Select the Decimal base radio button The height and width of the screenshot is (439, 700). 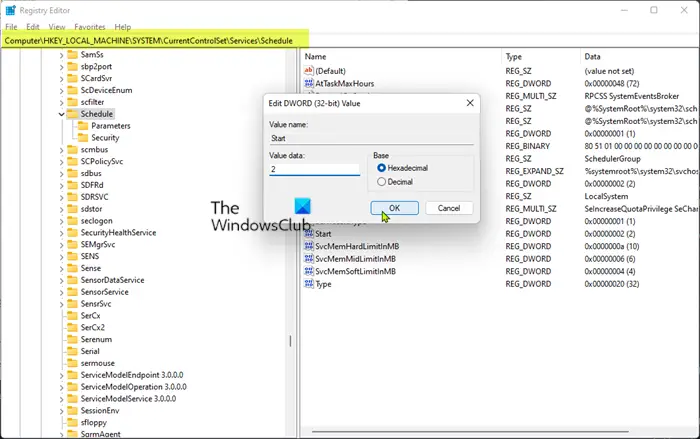381,182
